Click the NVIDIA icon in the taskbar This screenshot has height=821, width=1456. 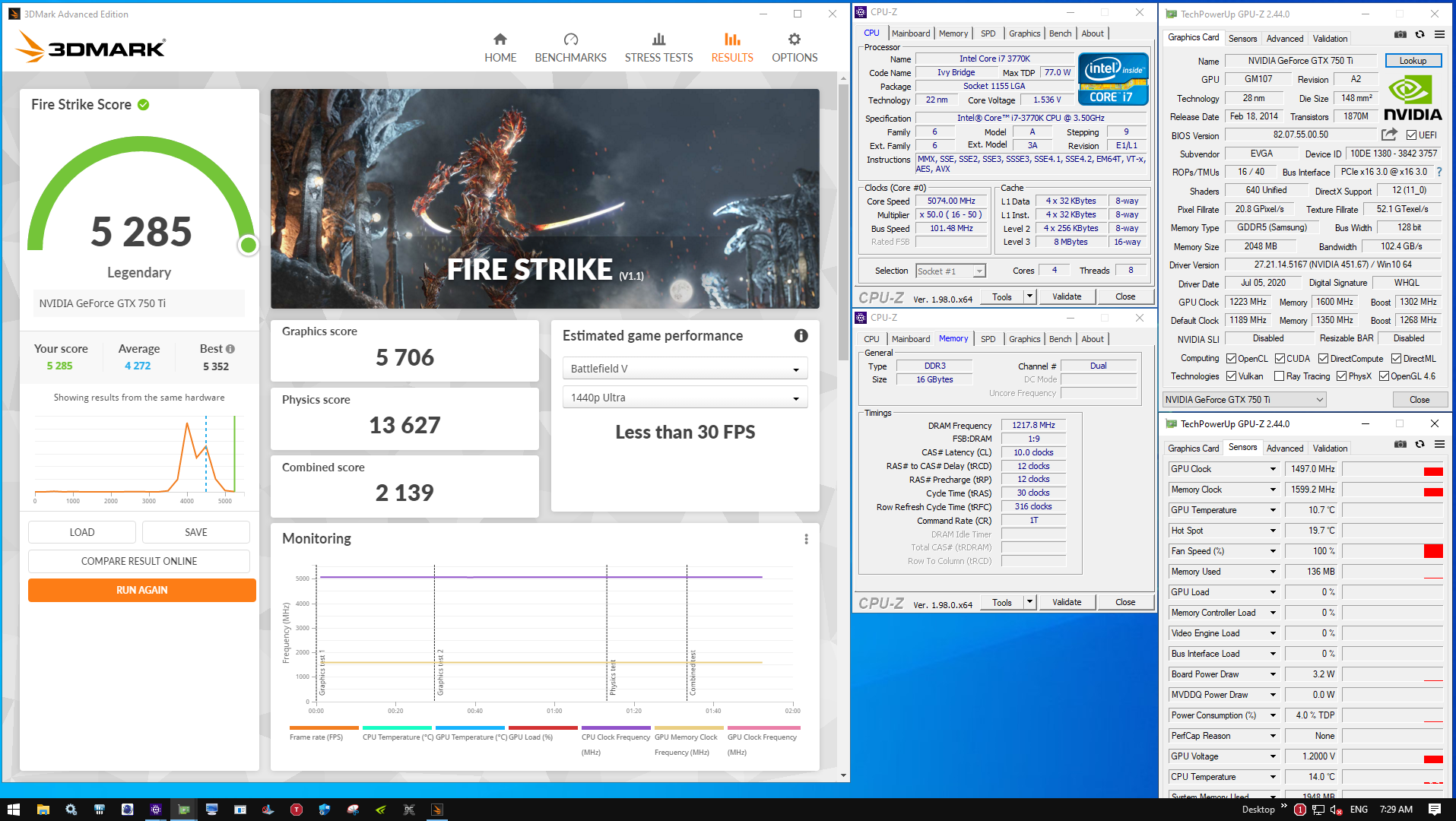point(381,810)
